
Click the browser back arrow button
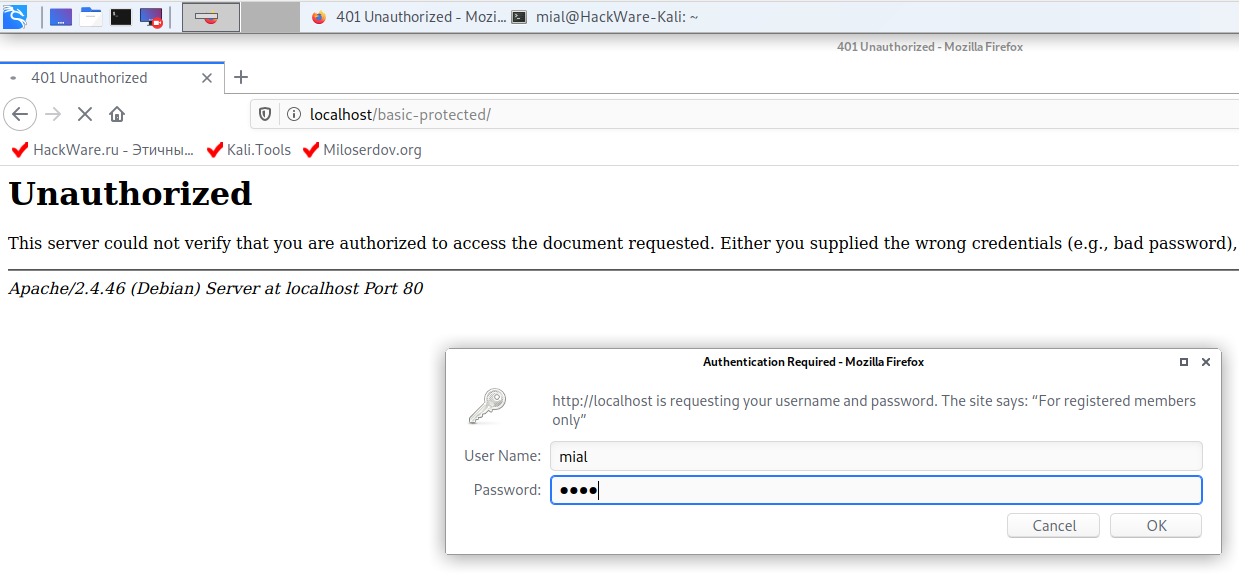point(20,114)
